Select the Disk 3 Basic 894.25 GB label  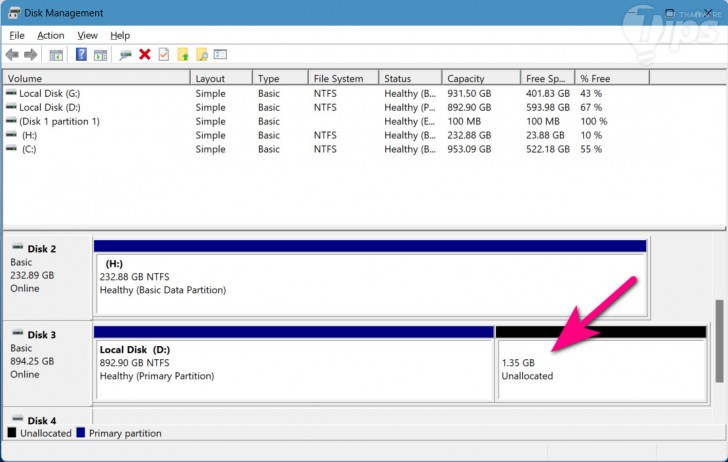click(46, 364)
